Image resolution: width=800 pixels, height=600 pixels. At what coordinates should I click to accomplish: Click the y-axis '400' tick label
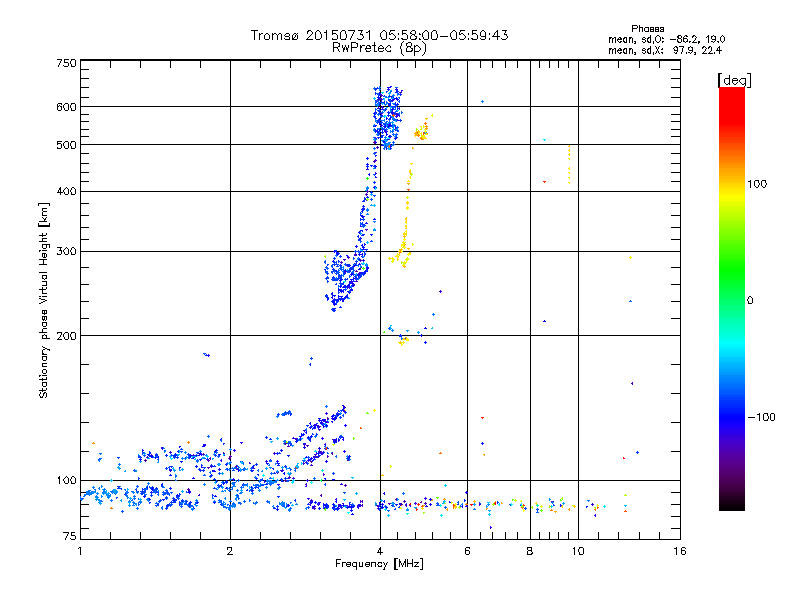(x=66, y=192)
